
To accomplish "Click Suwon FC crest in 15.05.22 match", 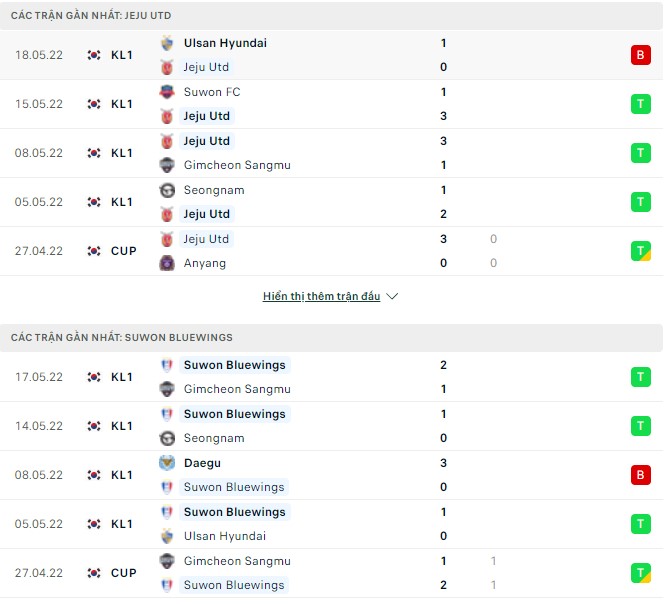I will tap(167, 92).
